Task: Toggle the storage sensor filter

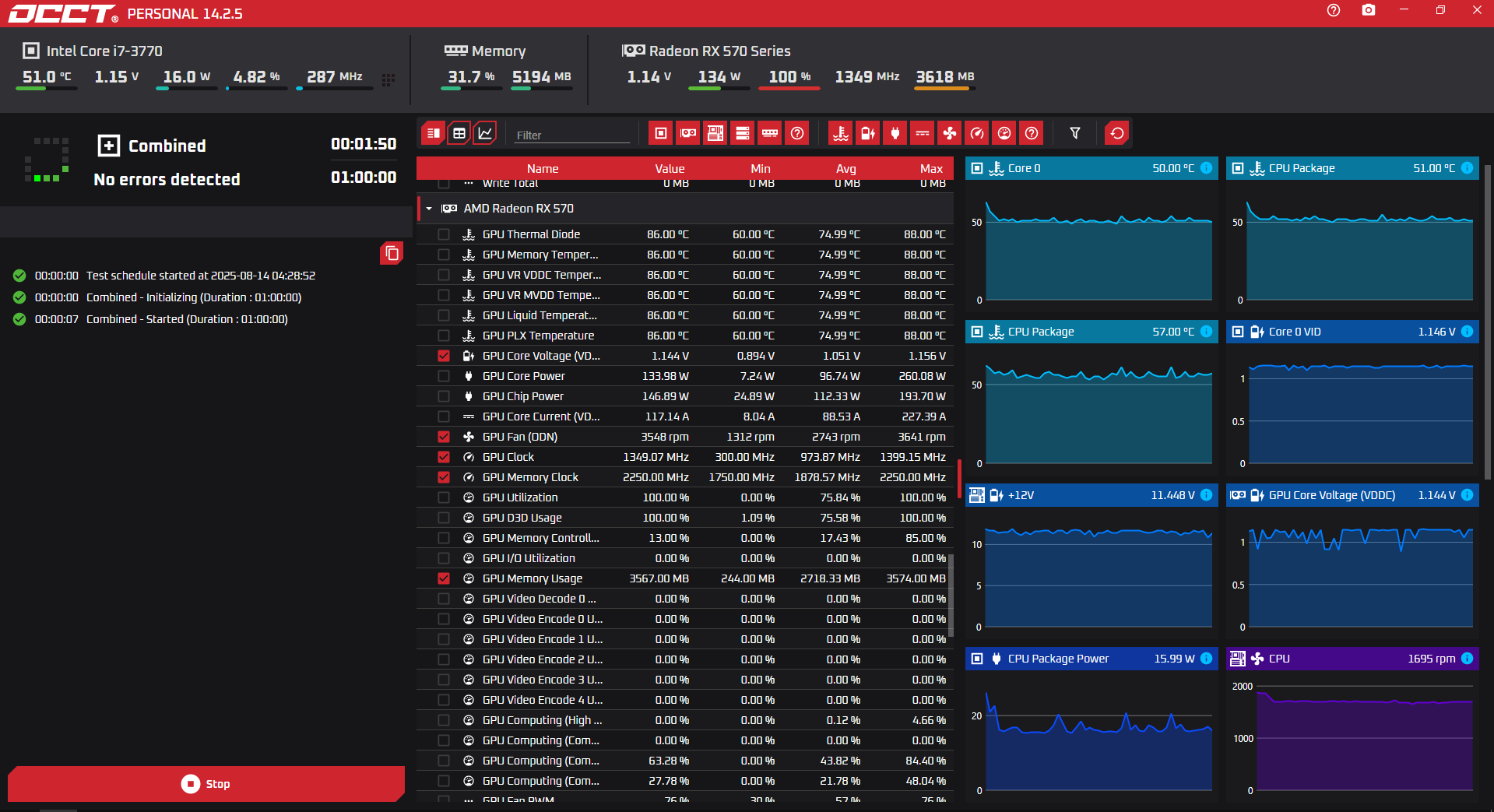Action: pos(743,133)
